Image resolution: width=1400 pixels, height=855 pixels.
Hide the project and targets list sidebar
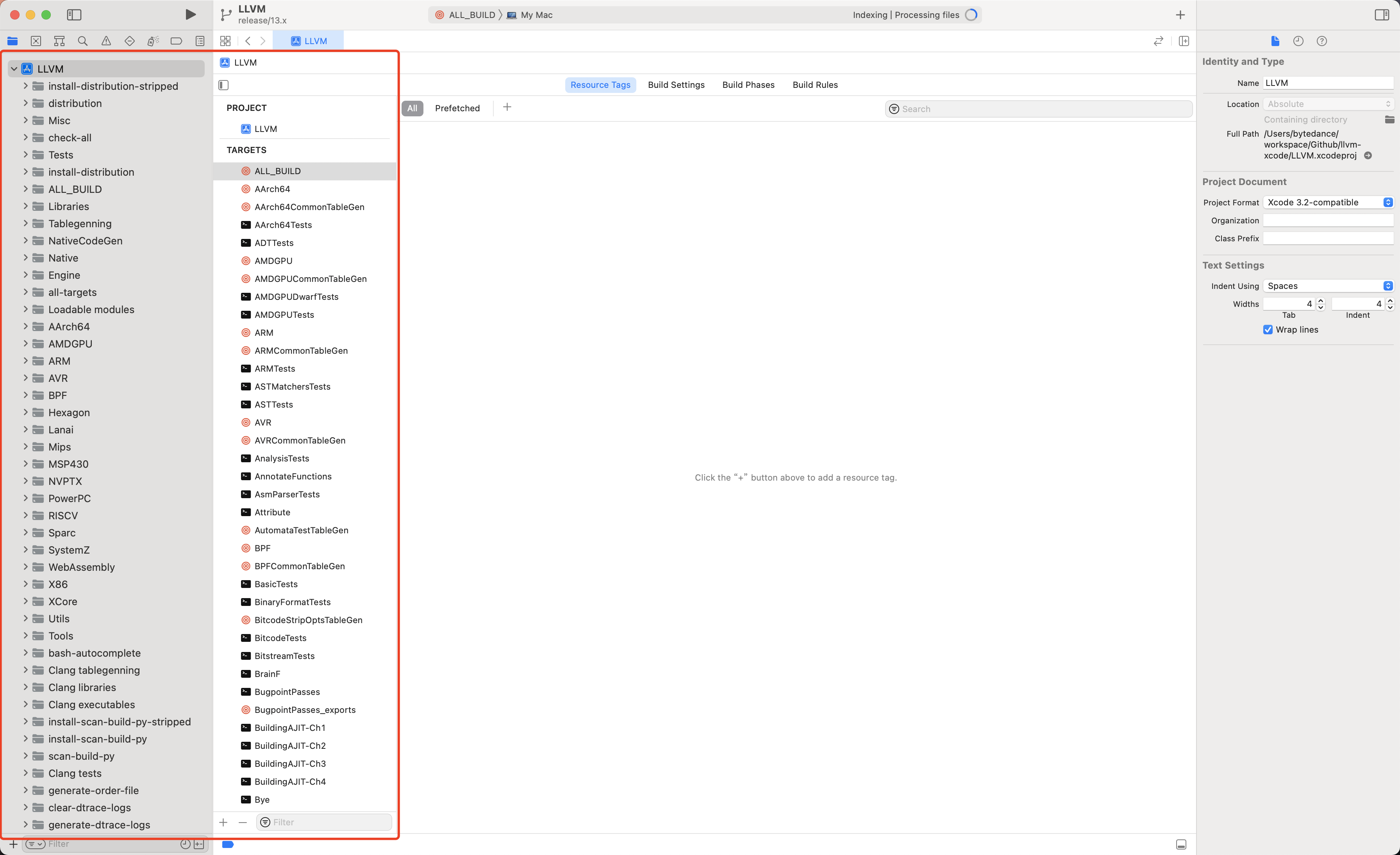tap(223, 85)
